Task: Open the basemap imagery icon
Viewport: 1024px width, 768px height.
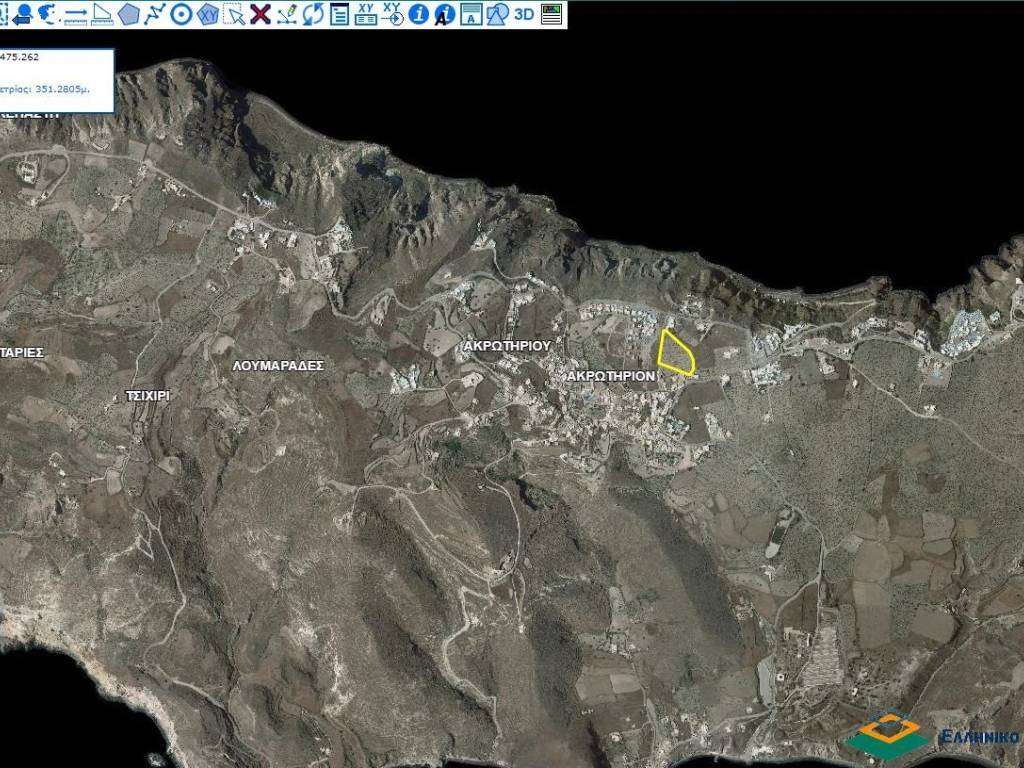Action: coord(551,14)
